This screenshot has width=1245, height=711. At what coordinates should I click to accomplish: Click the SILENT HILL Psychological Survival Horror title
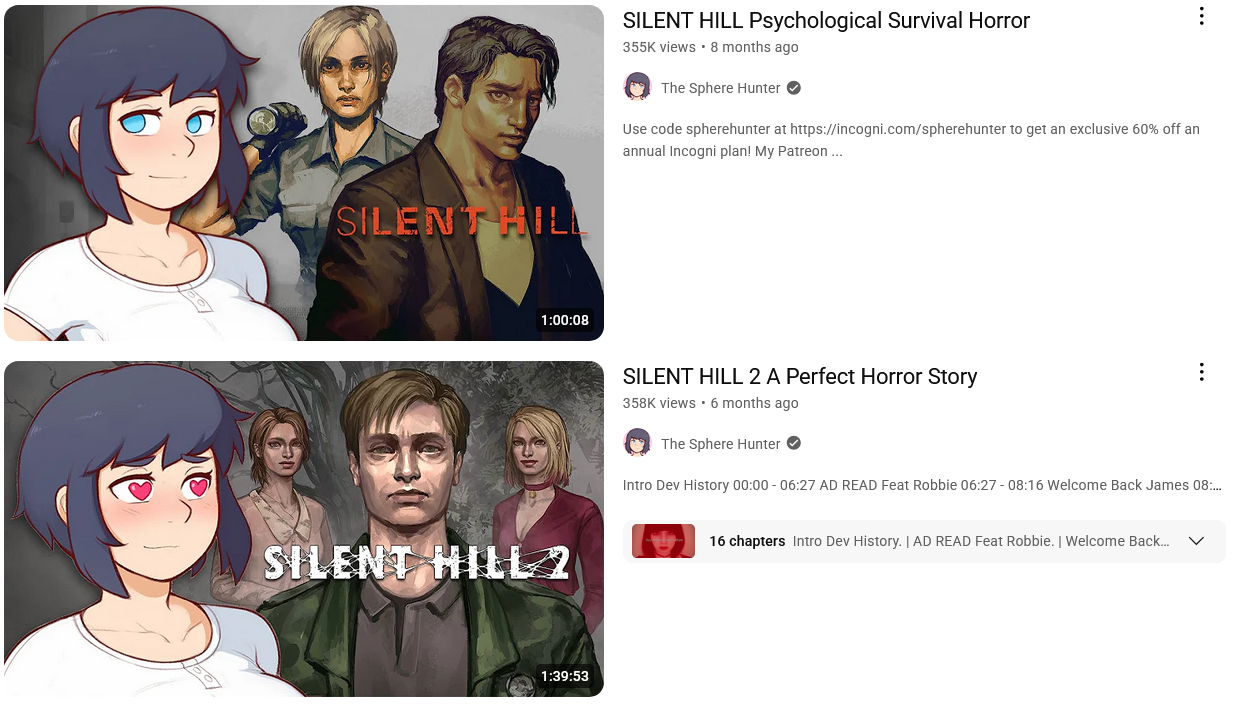[826, 20]
